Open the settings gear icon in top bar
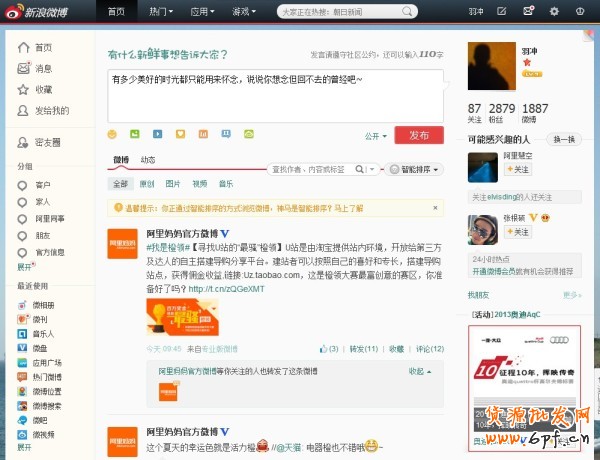 point(554,11)
